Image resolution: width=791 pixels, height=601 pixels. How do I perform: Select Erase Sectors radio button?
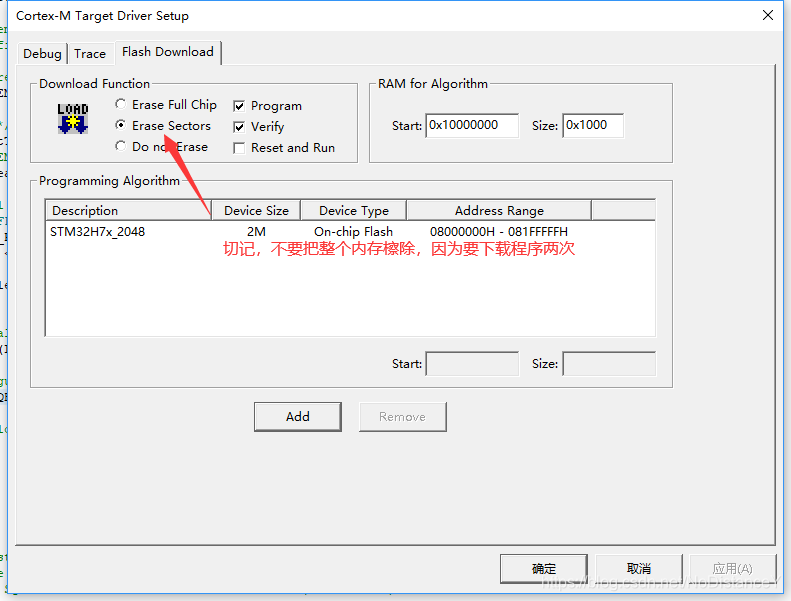(x=121, y=126)
